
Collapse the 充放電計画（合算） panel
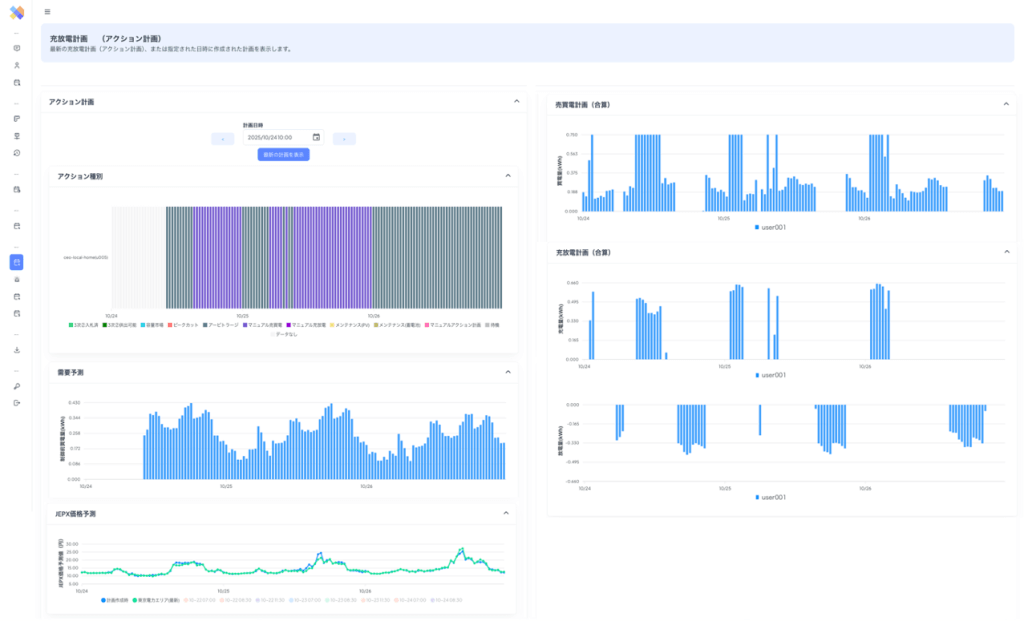(1006, 252)
